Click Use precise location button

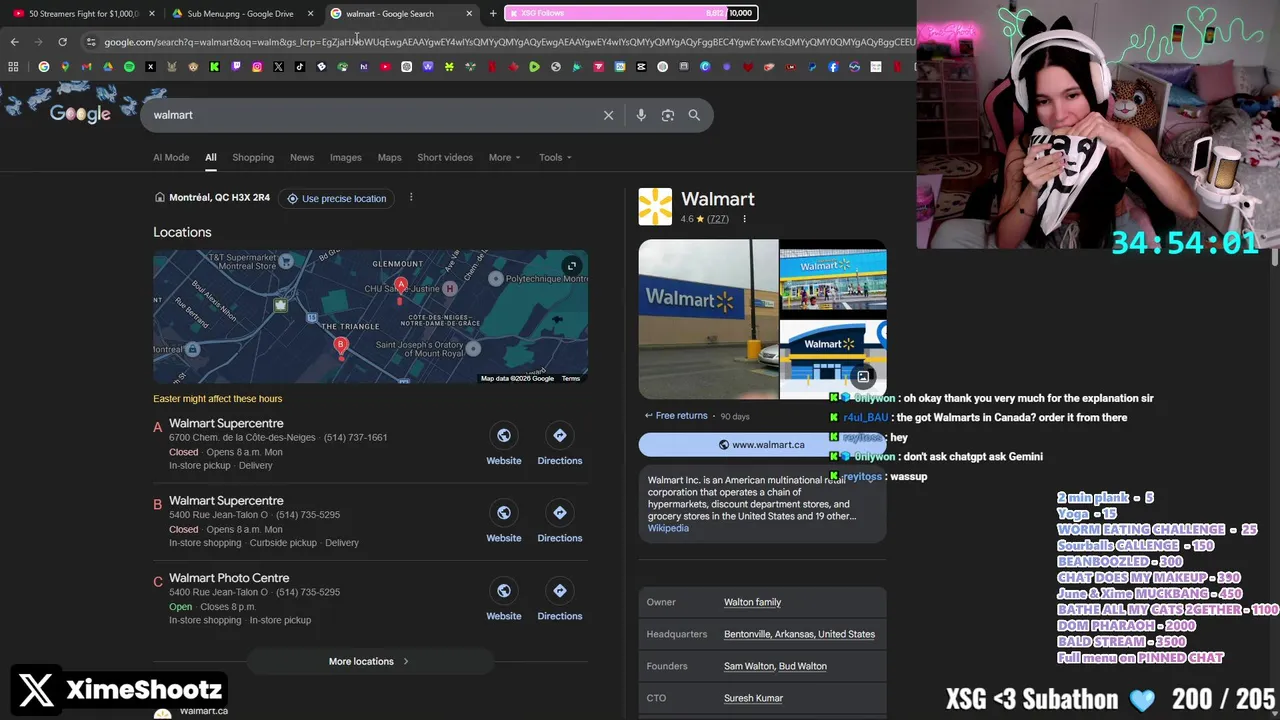(336, 198)
